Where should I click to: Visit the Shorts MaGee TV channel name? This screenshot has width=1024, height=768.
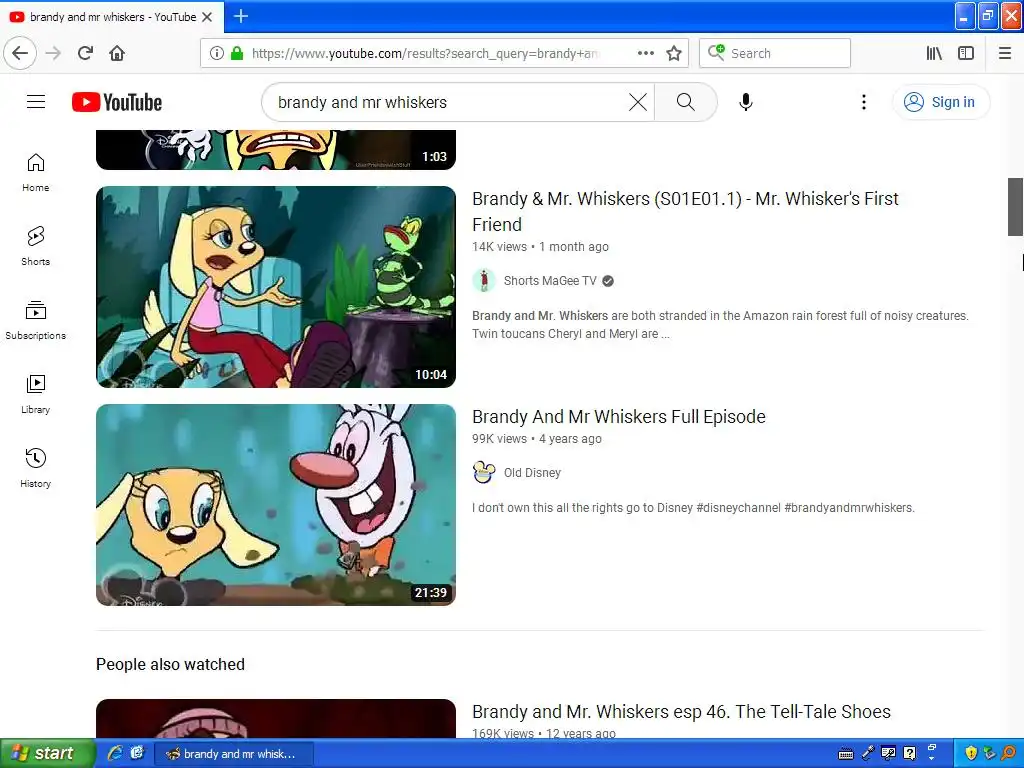(550, 281)
